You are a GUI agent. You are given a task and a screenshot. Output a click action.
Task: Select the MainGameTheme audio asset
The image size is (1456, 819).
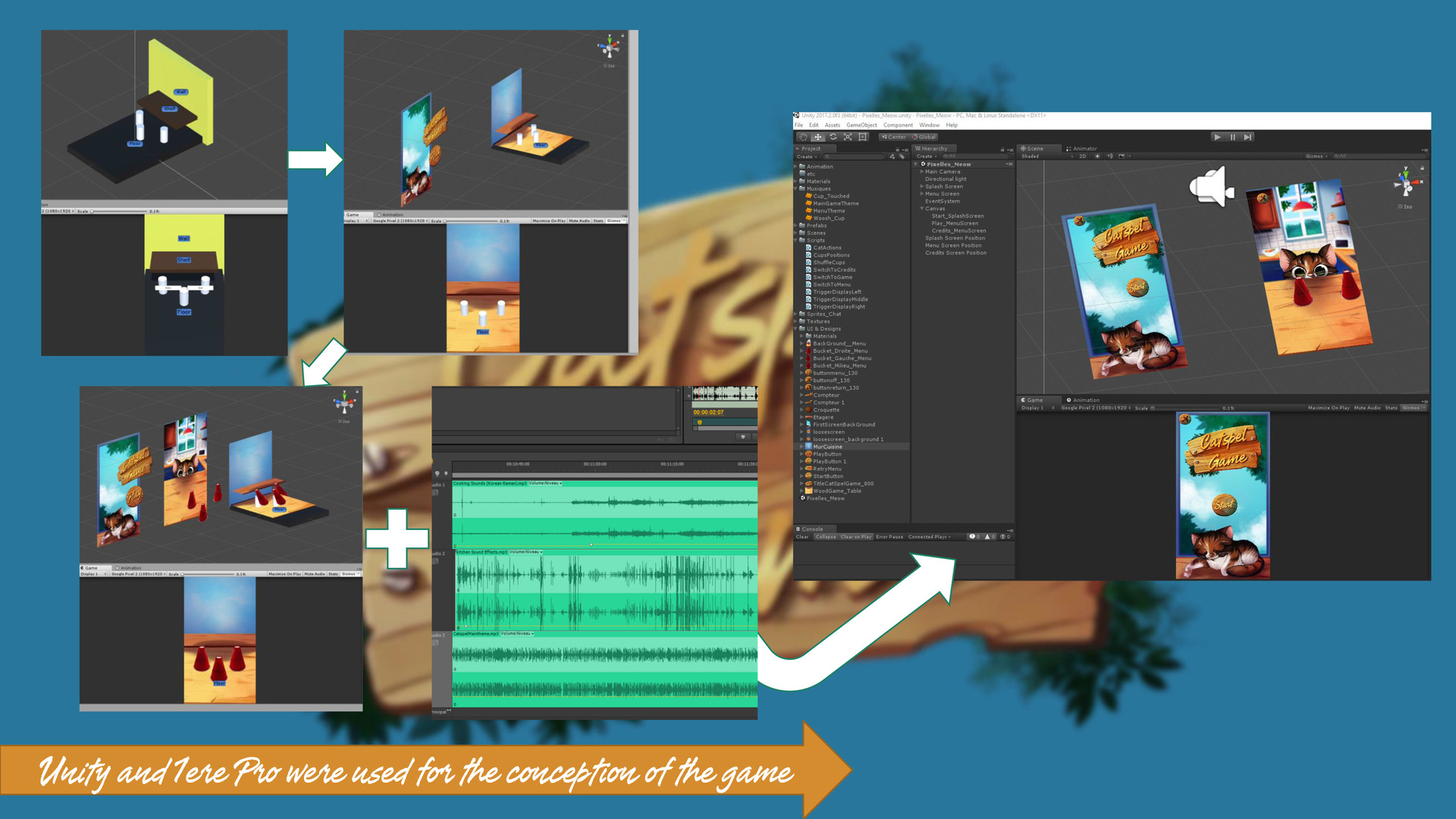[x=836, y=203]
